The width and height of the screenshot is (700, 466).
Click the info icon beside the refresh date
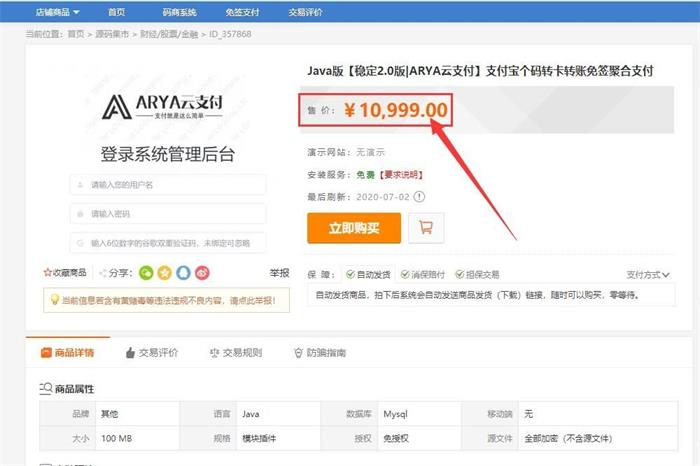(x=419, y=197)
